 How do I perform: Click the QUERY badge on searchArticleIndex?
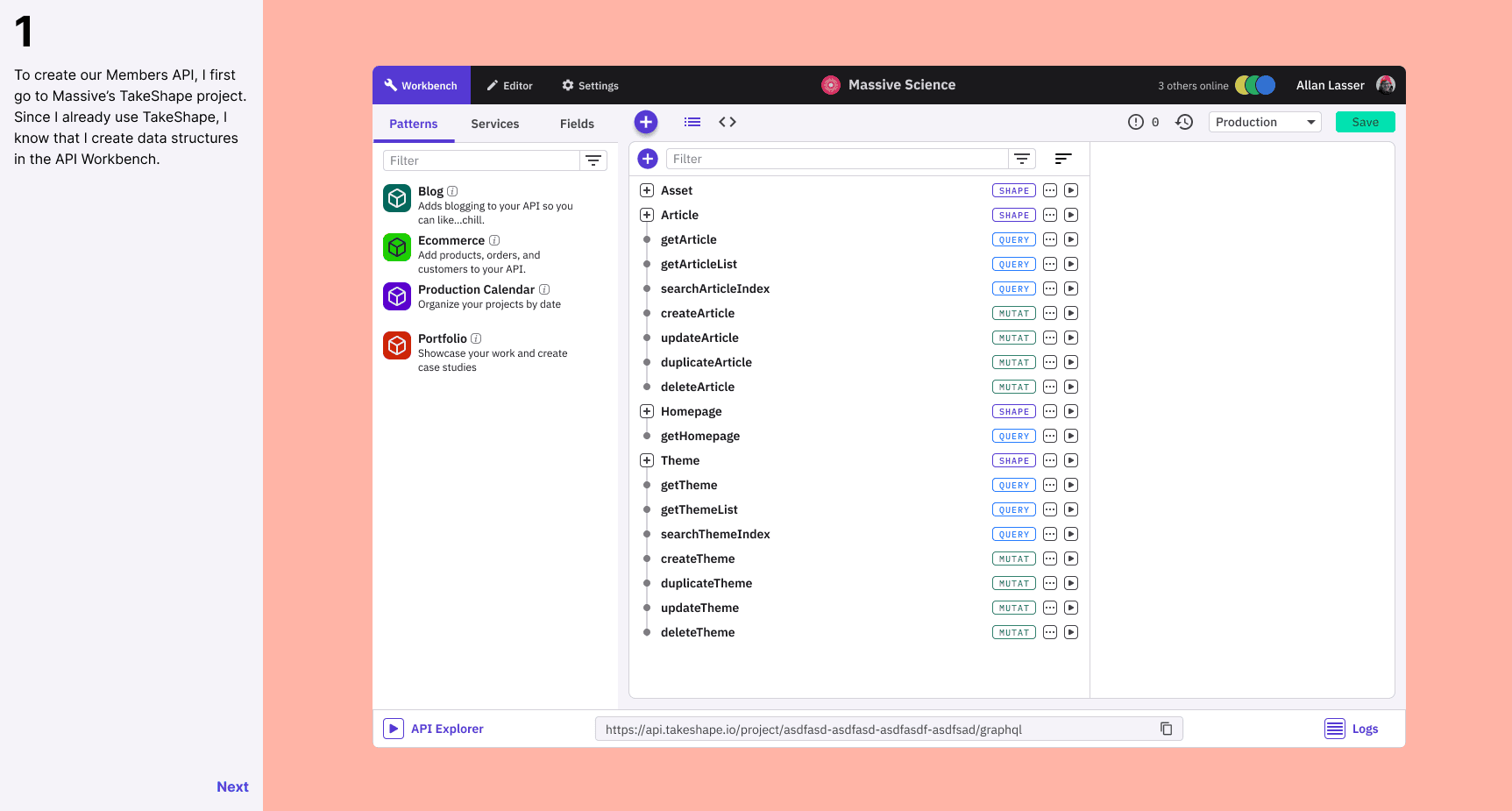pos(1014,288)
